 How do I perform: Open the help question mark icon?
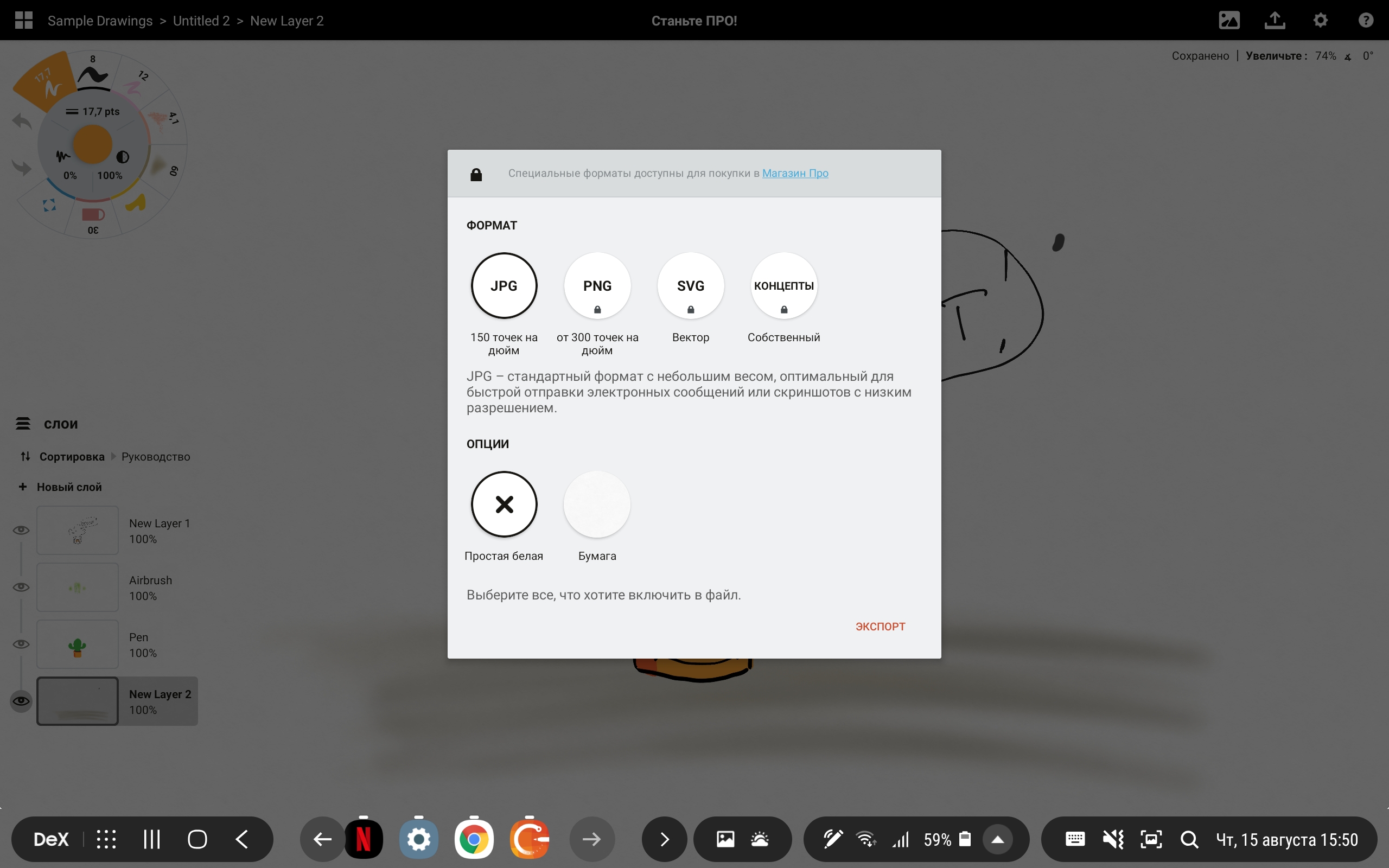tap(1366, 21)
